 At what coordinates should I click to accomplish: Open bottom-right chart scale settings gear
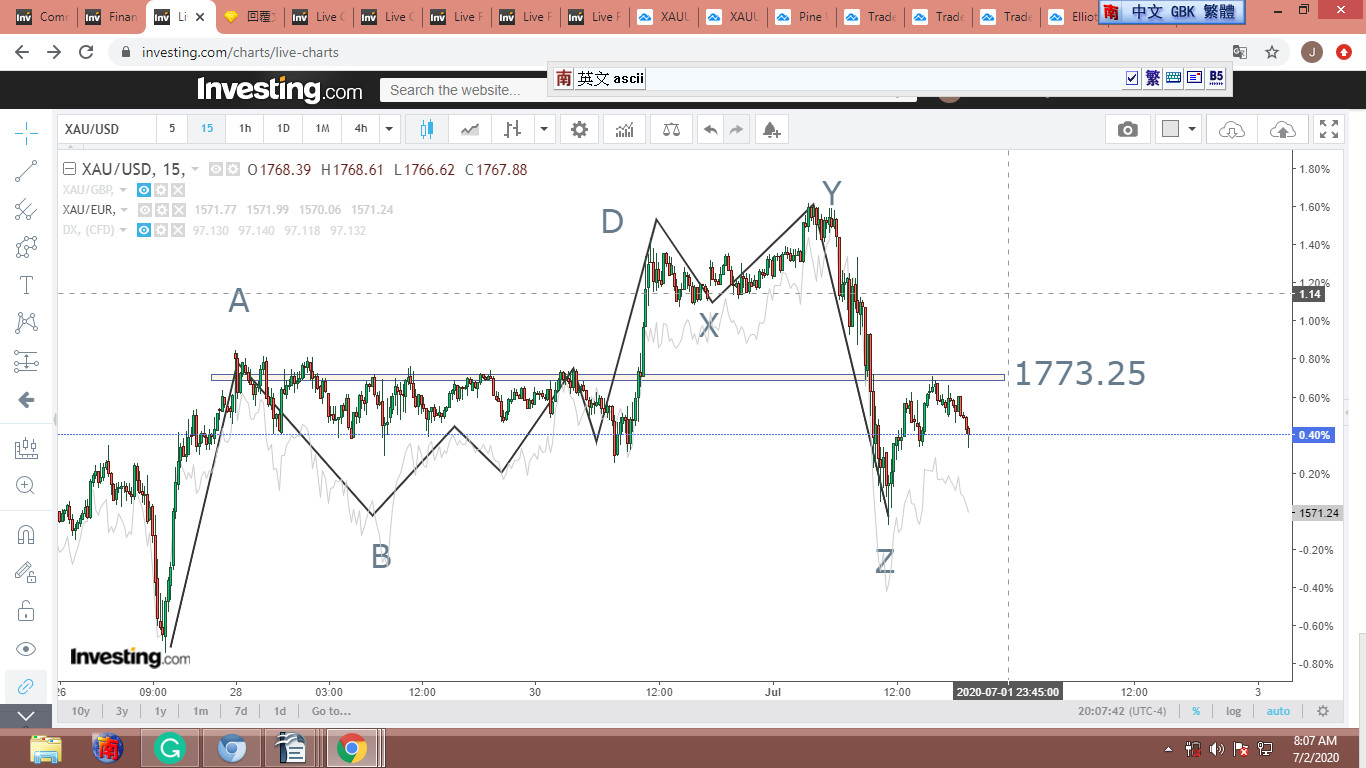(x=1323, y=711)
